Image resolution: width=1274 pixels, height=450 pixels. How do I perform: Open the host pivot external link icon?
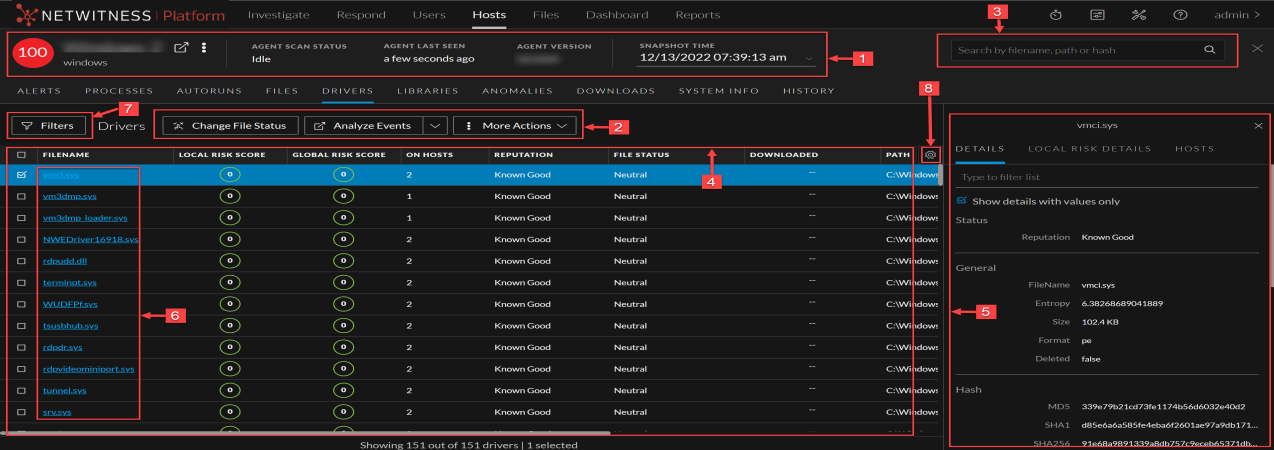point(181,48)
